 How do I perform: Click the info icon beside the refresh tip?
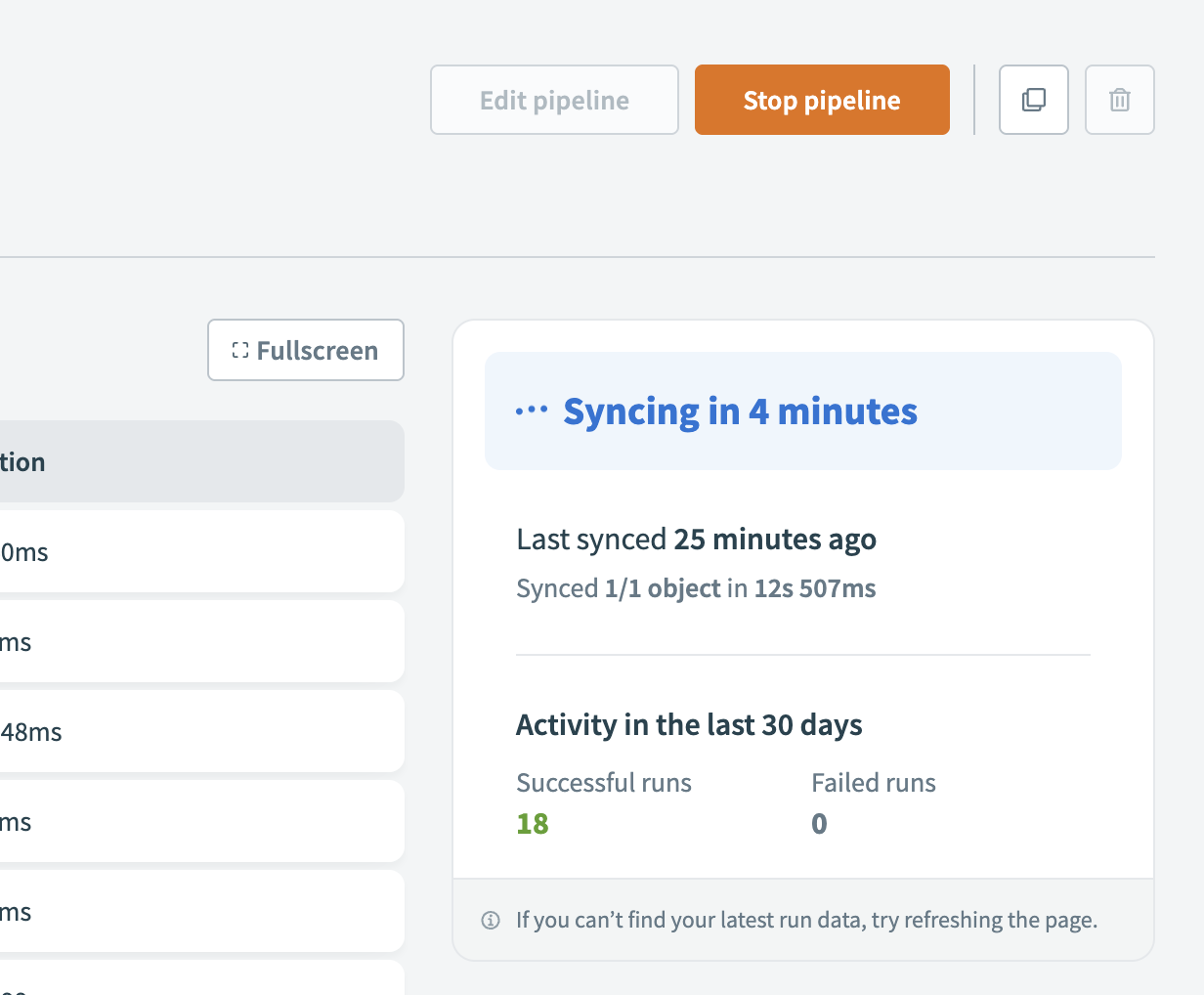[490, 920]
